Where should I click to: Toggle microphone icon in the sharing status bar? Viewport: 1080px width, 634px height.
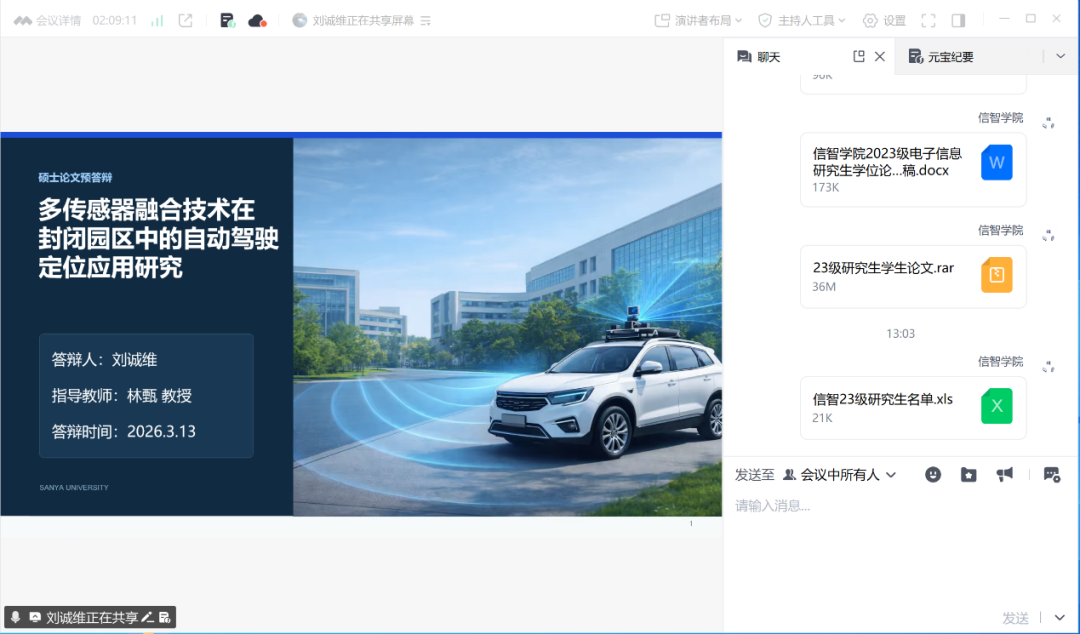pyautogui.click(x=15, y=617)
